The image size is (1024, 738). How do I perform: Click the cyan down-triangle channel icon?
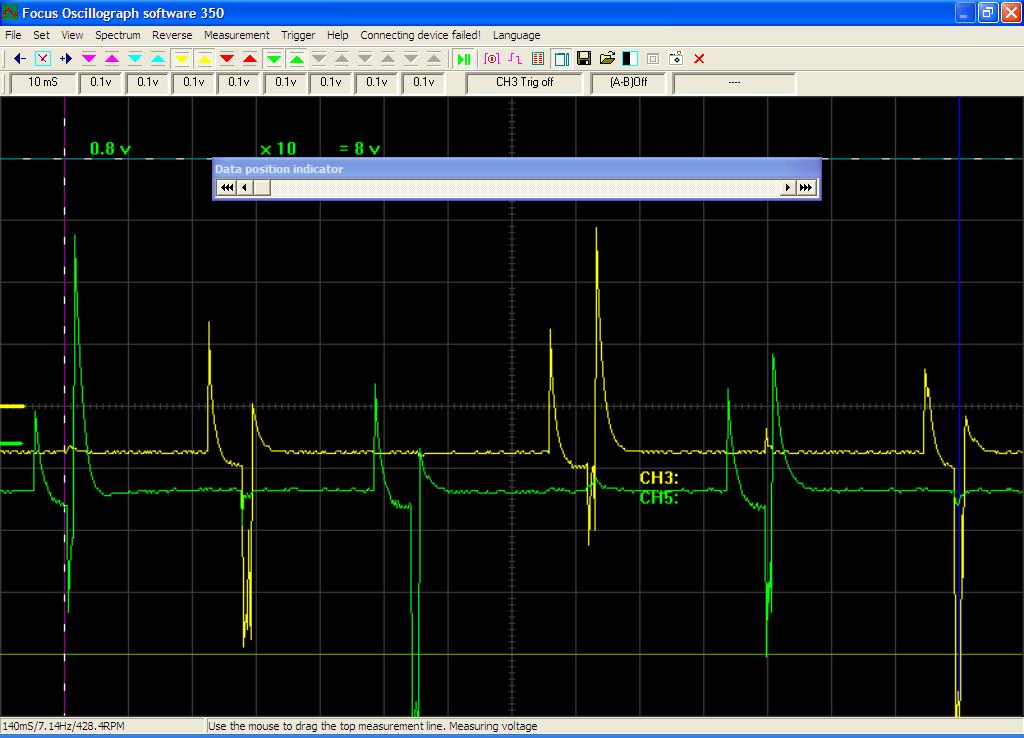[x=135, y=59]
